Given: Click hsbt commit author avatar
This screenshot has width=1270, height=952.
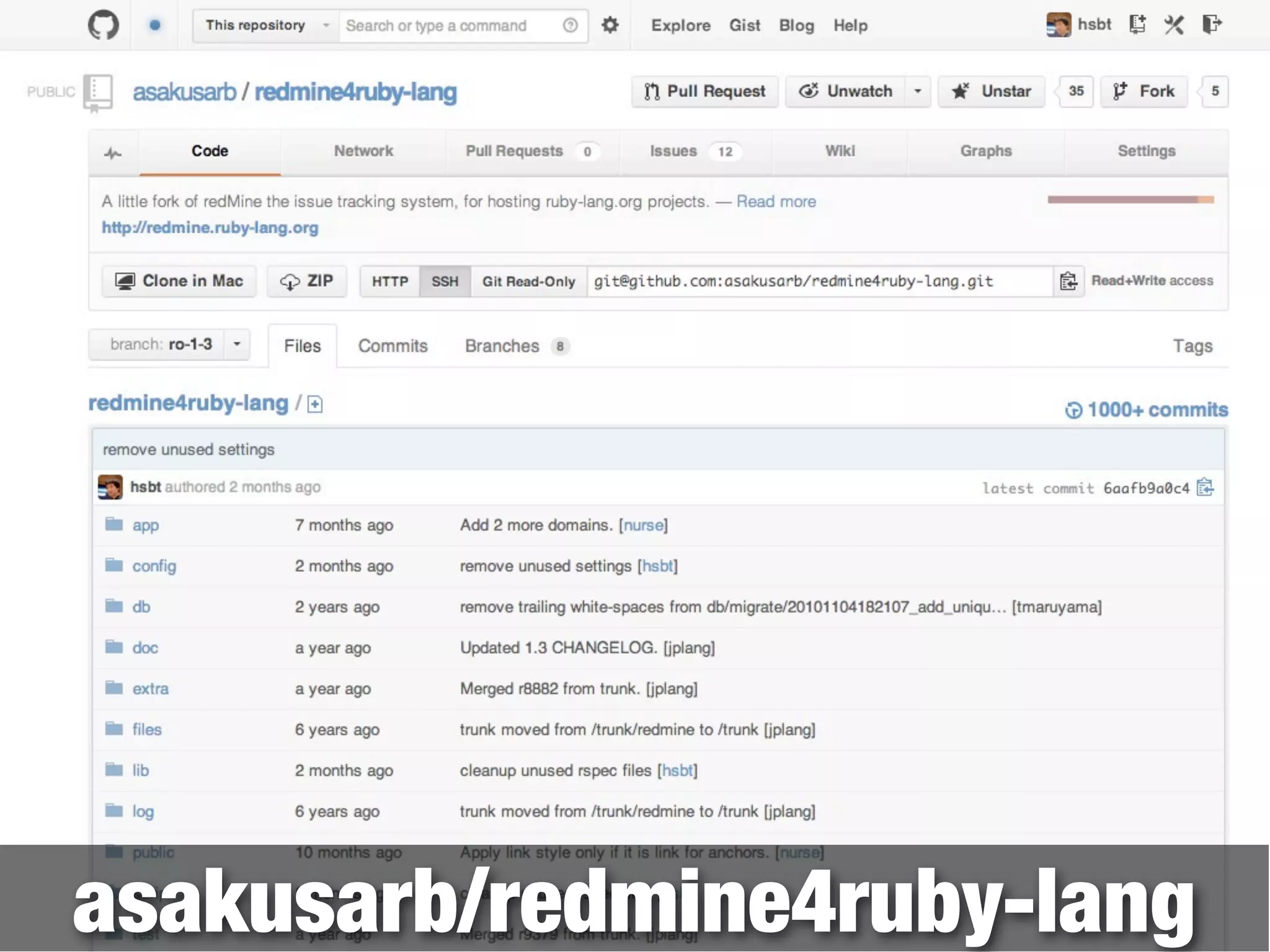Looking at the screenshot, I should pyautogui.click(x=110, y=487).
